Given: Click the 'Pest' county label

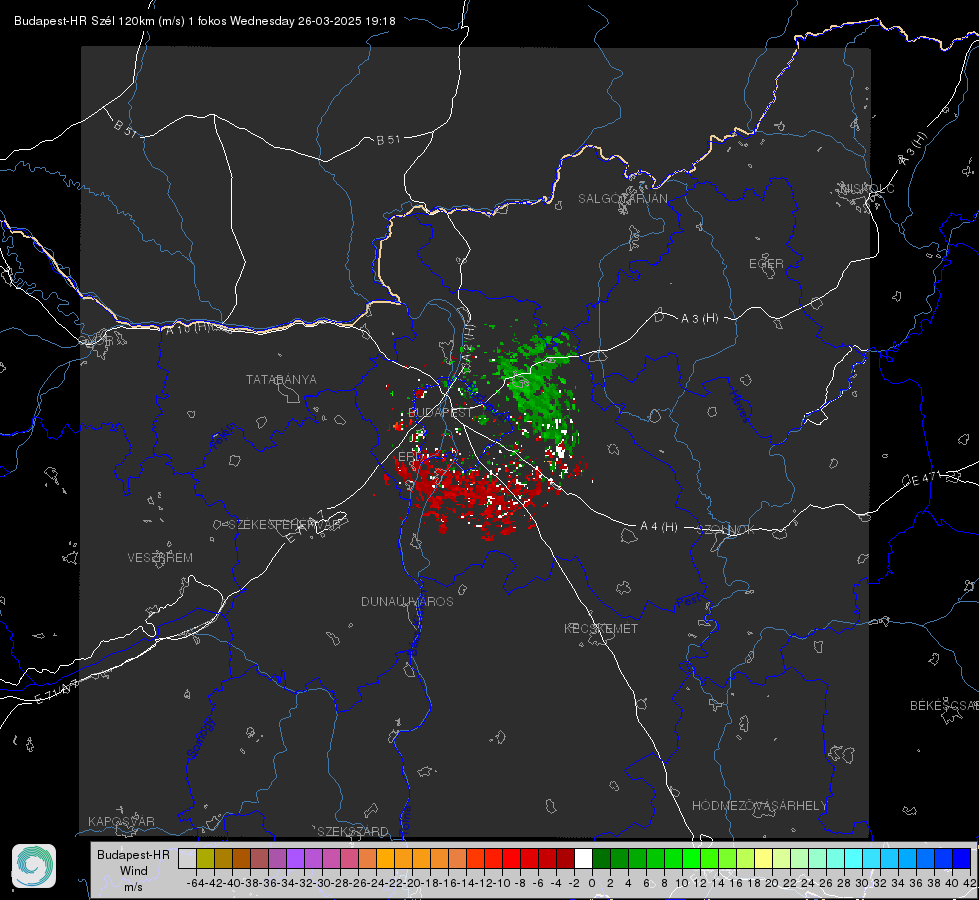Looking at the screenshot, I should 688,601.
